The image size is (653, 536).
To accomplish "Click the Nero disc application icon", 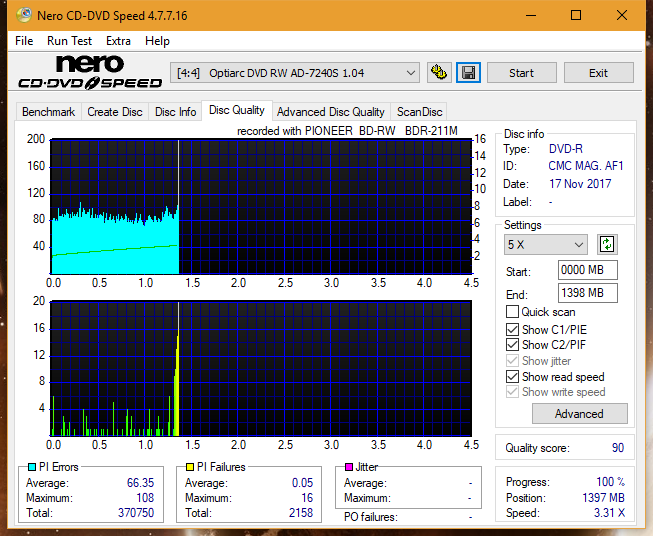I will click(24, 15).
